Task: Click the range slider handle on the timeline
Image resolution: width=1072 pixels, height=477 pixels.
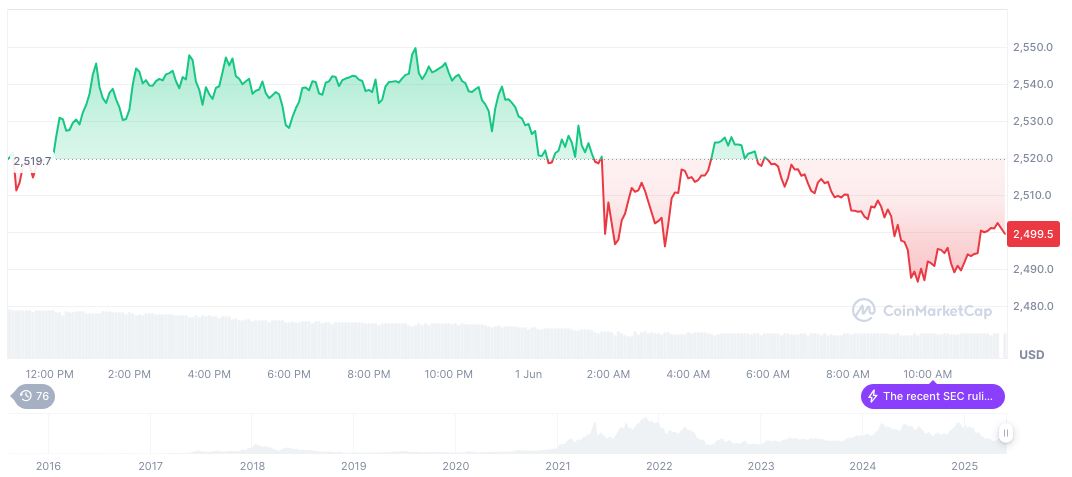Action: (1005, 433)
